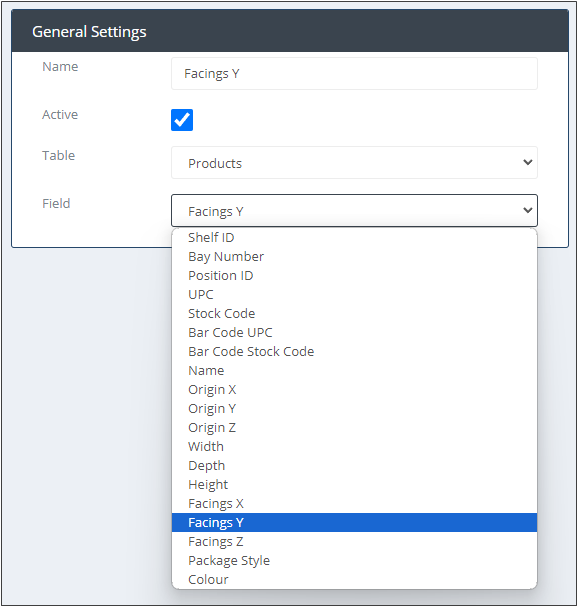This screenshot has width=578, height=607.
Task: Select Origin Z option
Action: point(354,427)
